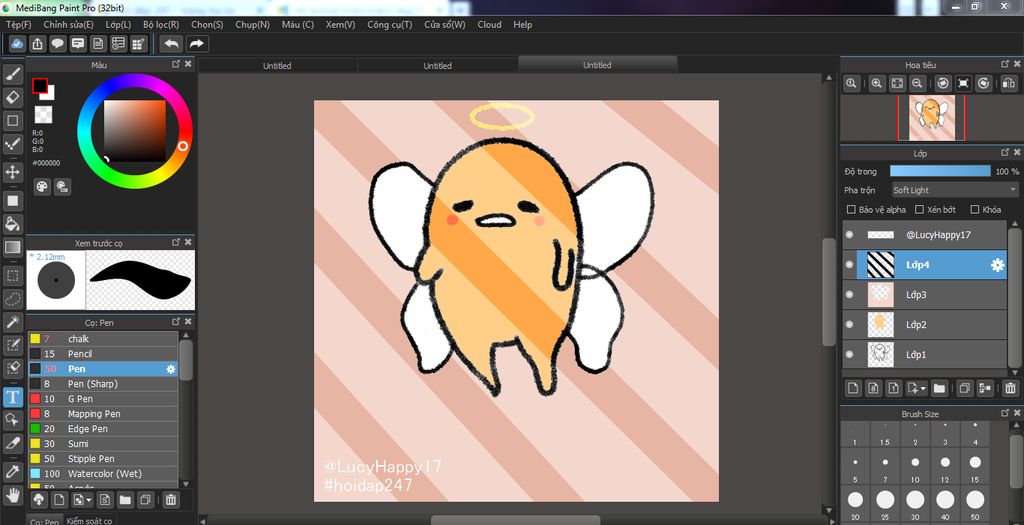This screenshot has height=525, width=1024.
Task: Hide the @LucyHappy17 layer
Action: [x=849, y=235]
